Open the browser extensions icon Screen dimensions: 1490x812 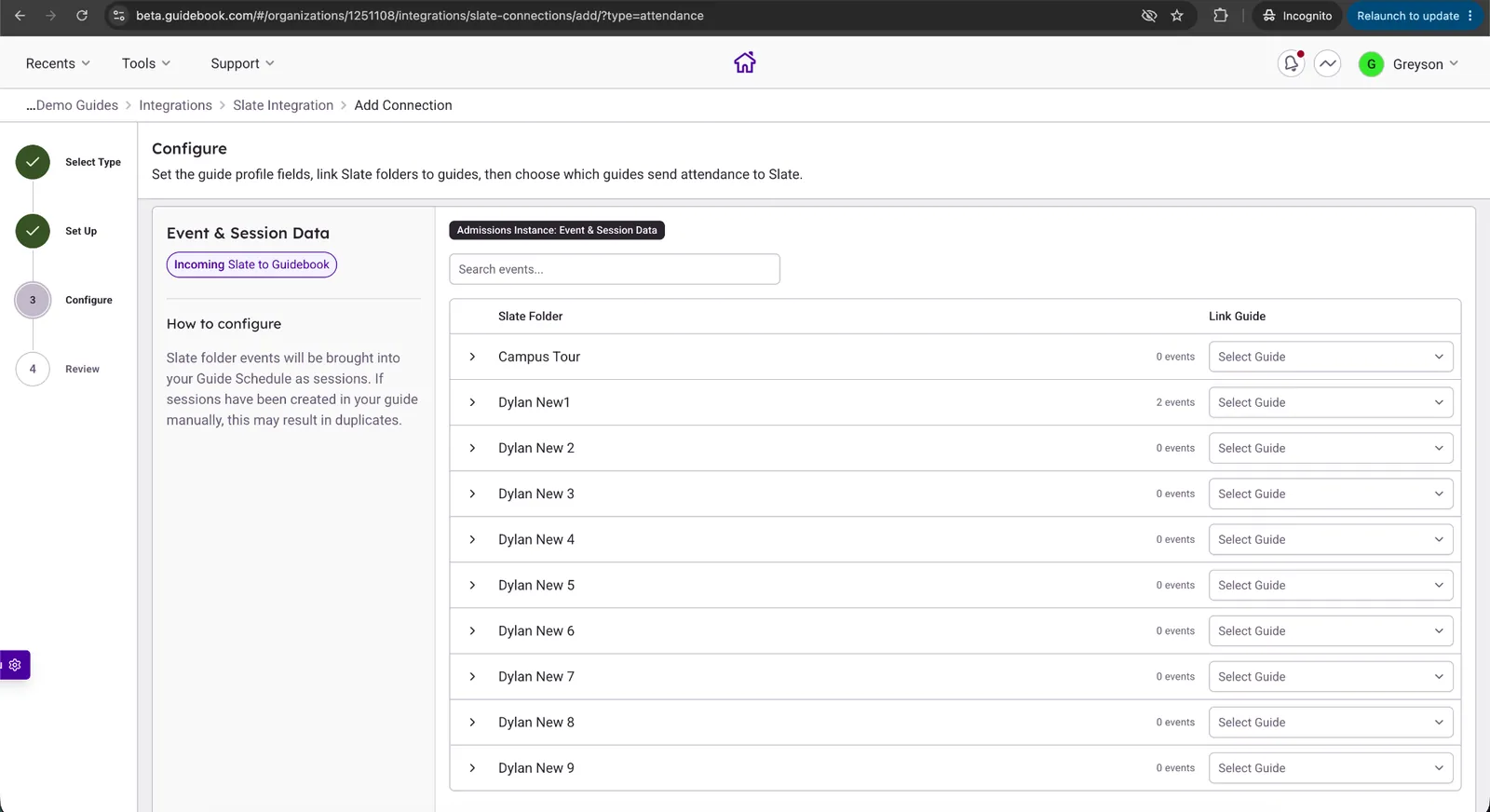pos(1220,16)
